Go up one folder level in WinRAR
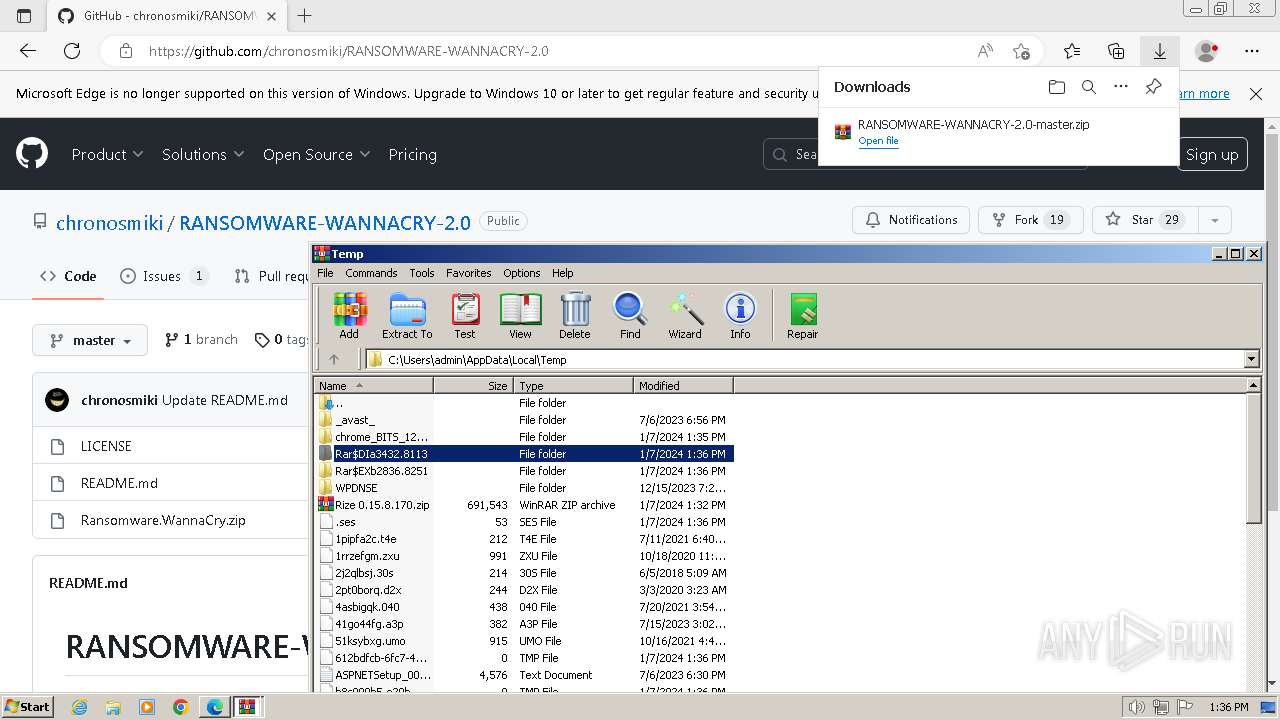Screen dimensions: 1280x720 334,359
